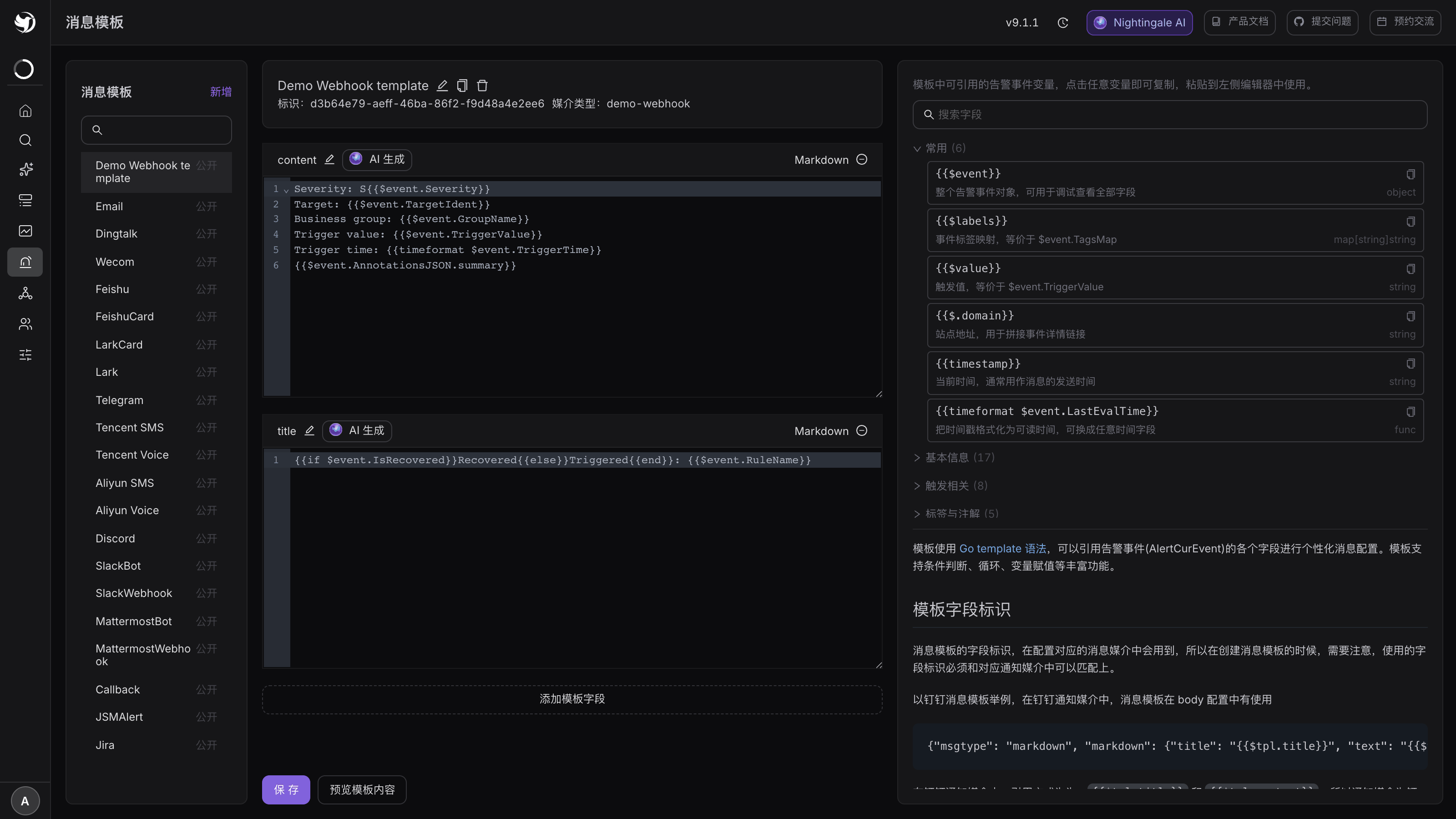Focus the 搜索字段 search box

point(1170,115)
